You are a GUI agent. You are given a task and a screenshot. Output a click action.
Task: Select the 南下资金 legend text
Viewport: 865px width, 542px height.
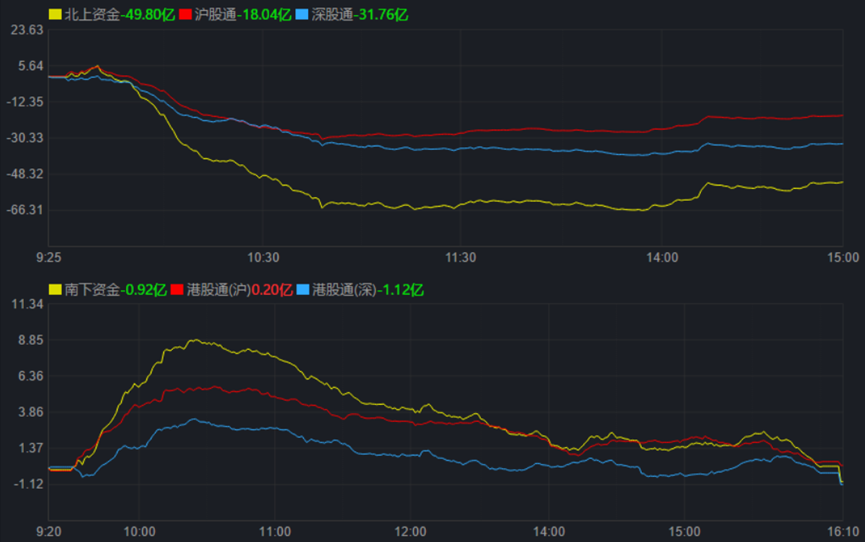coord(91,290)
